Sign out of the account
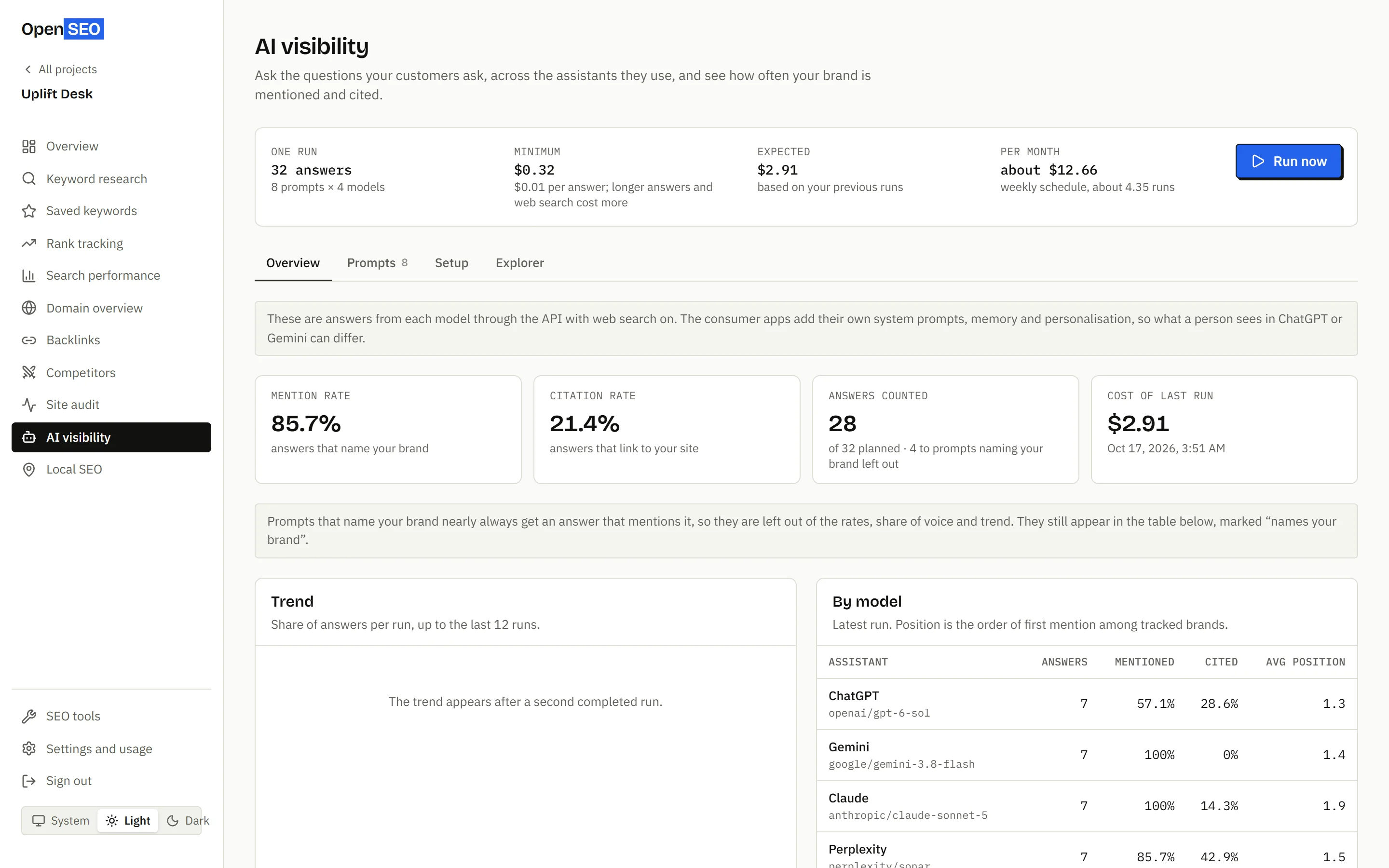 111,781
